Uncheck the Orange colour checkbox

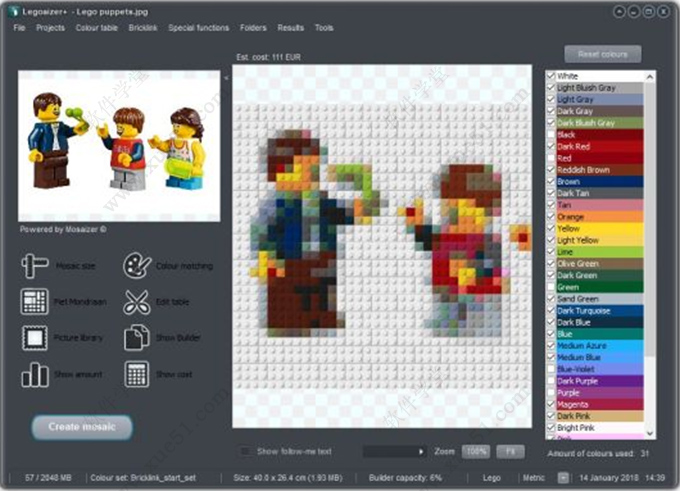[551, 216]
